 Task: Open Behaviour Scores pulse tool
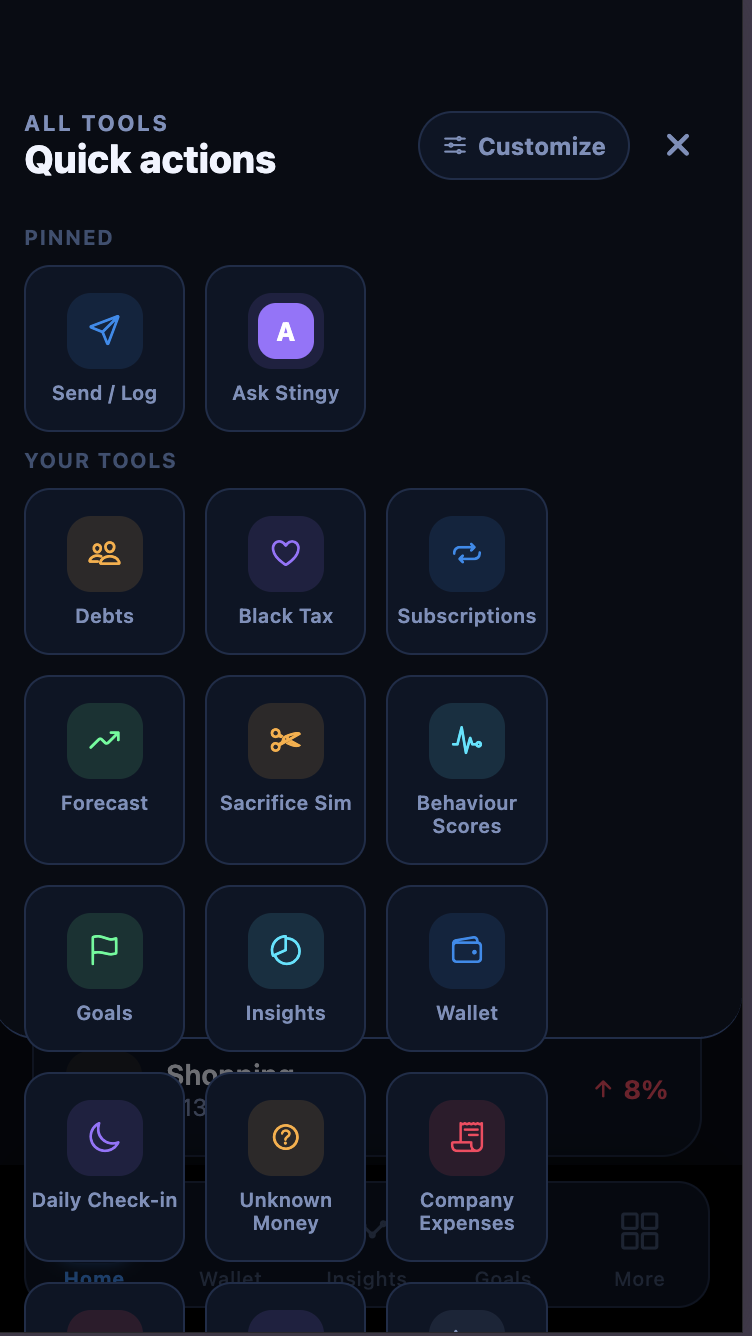pos(467,769)
